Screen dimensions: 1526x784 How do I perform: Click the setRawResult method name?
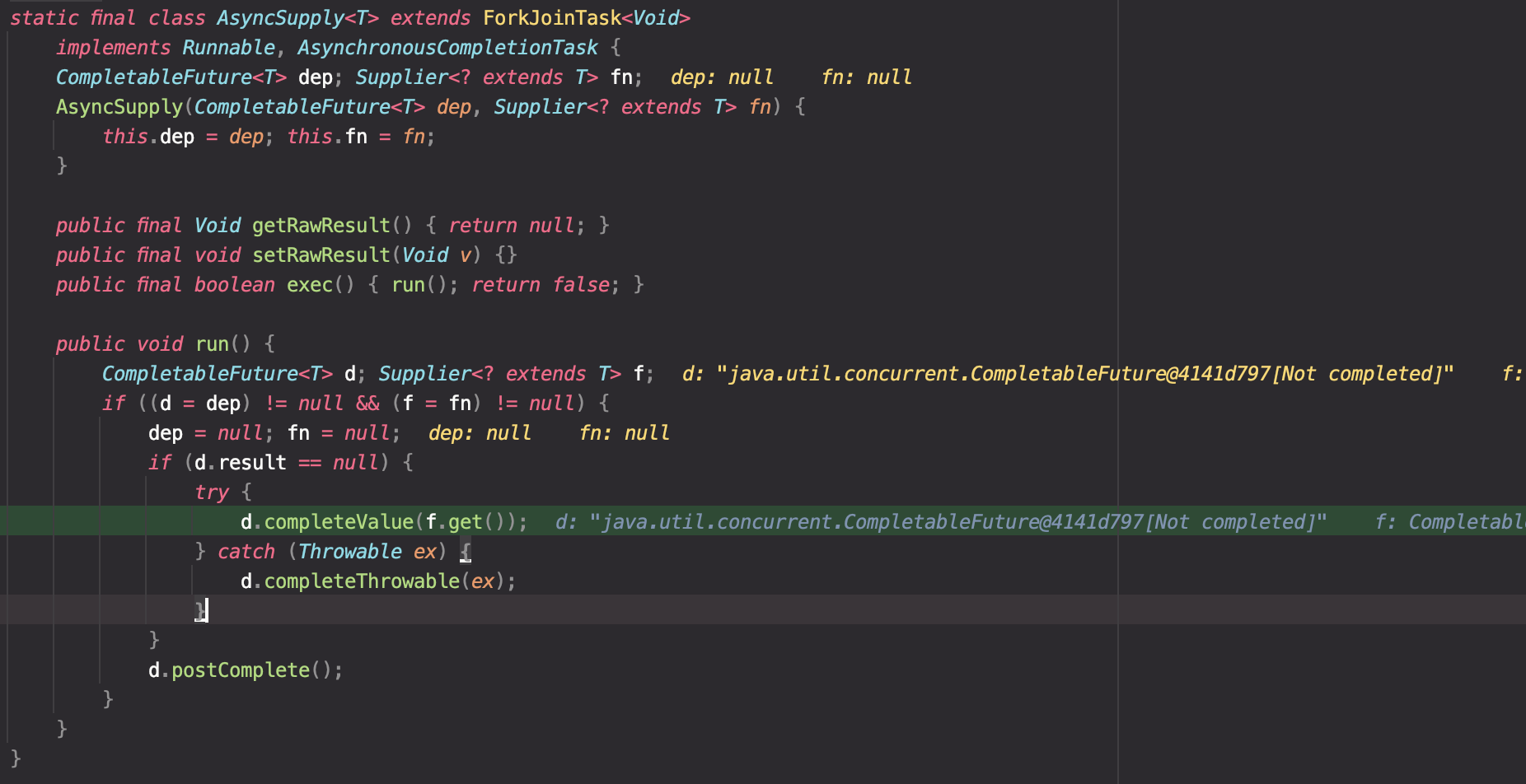[321, 255]
